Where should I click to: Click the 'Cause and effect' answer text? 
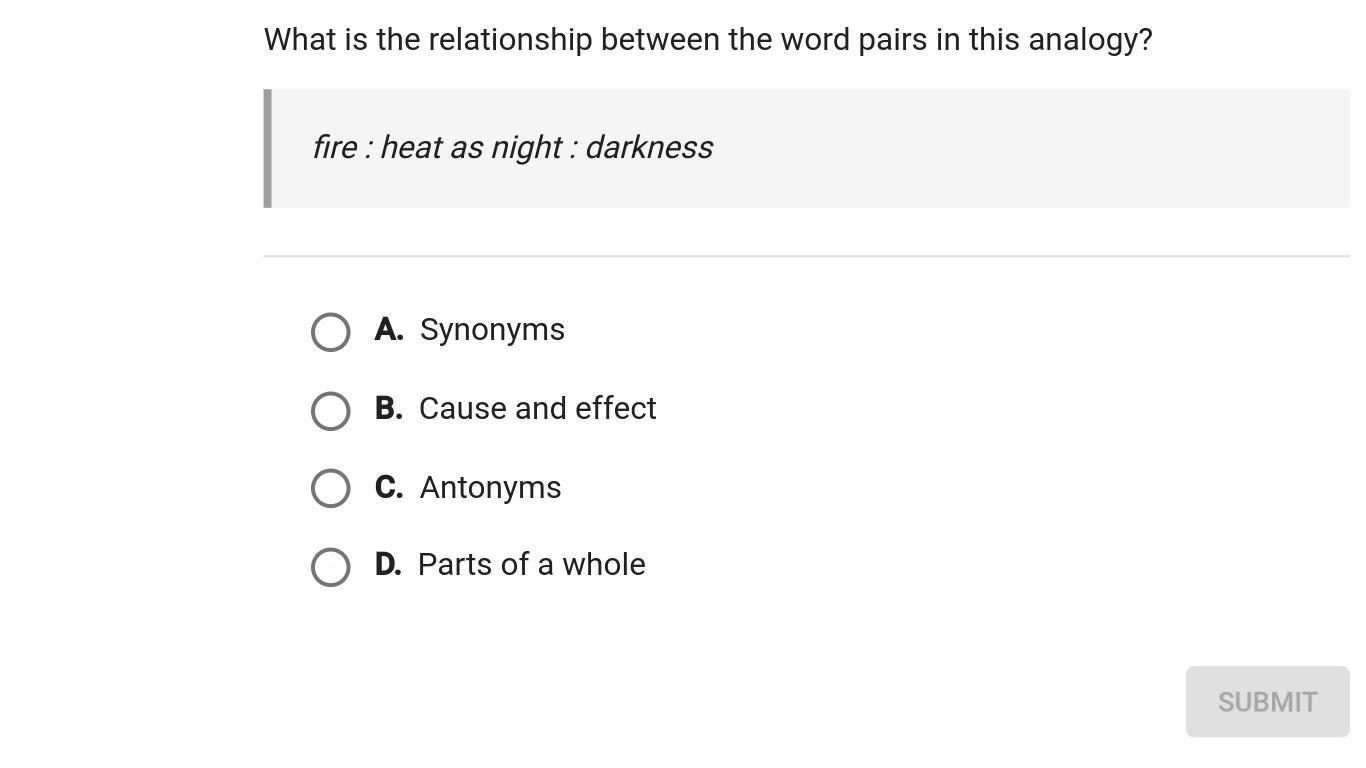pos(537,409)
